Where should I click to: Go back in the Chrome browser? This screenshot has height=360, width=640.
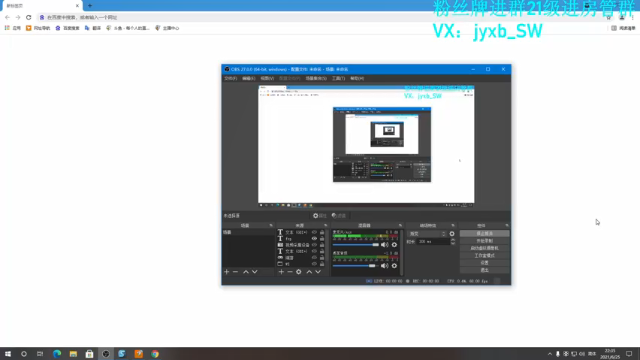pos(7,18)
